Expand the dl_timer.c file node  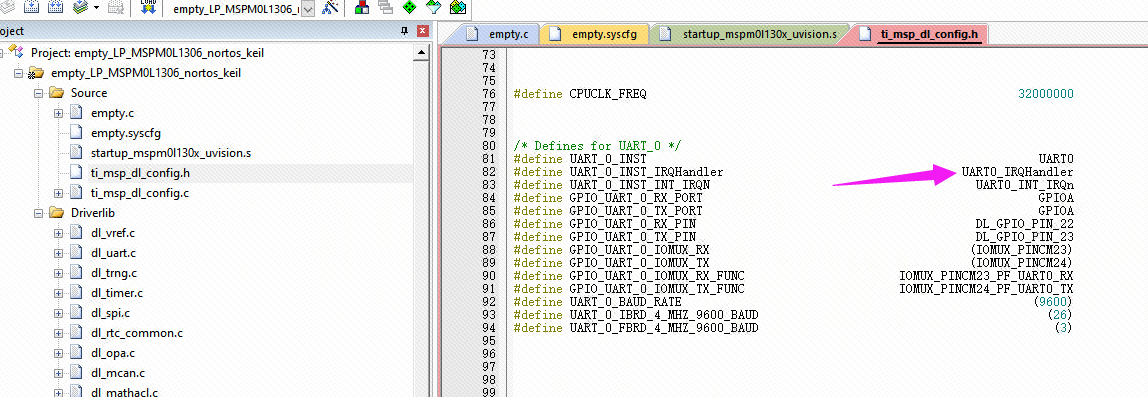point(58,293)
